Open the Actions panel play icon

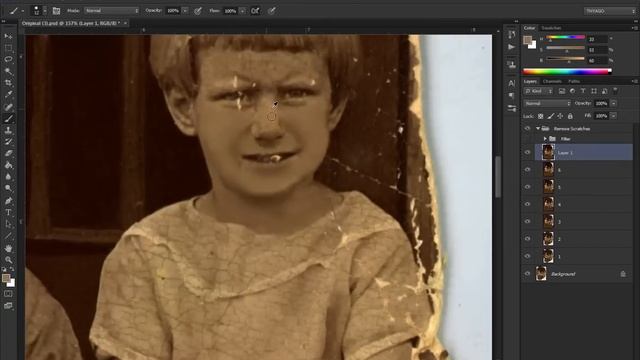point(511,47)
